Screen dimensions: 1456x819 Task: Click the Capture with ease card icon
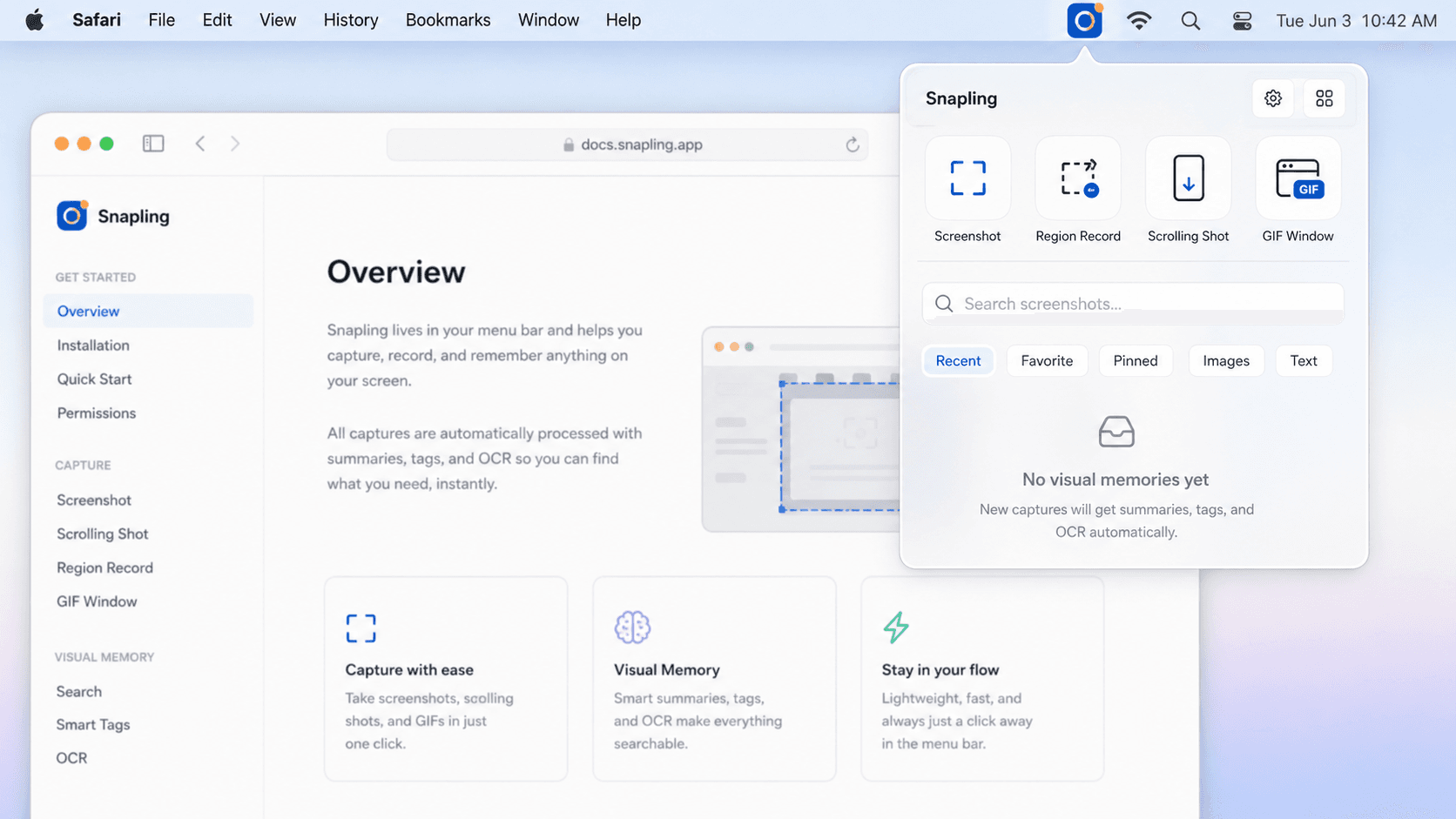point(361,628)
